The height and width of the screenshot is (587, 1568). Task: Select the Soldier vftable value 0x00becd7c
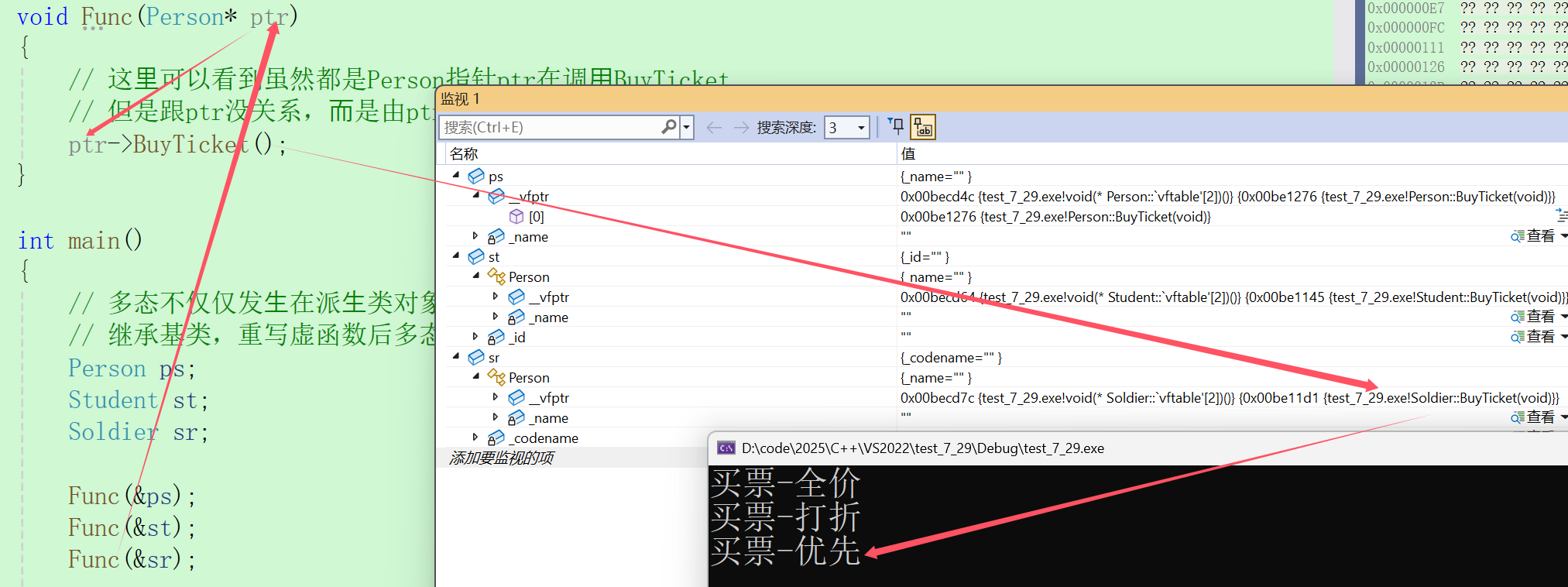coord(1230,398)
